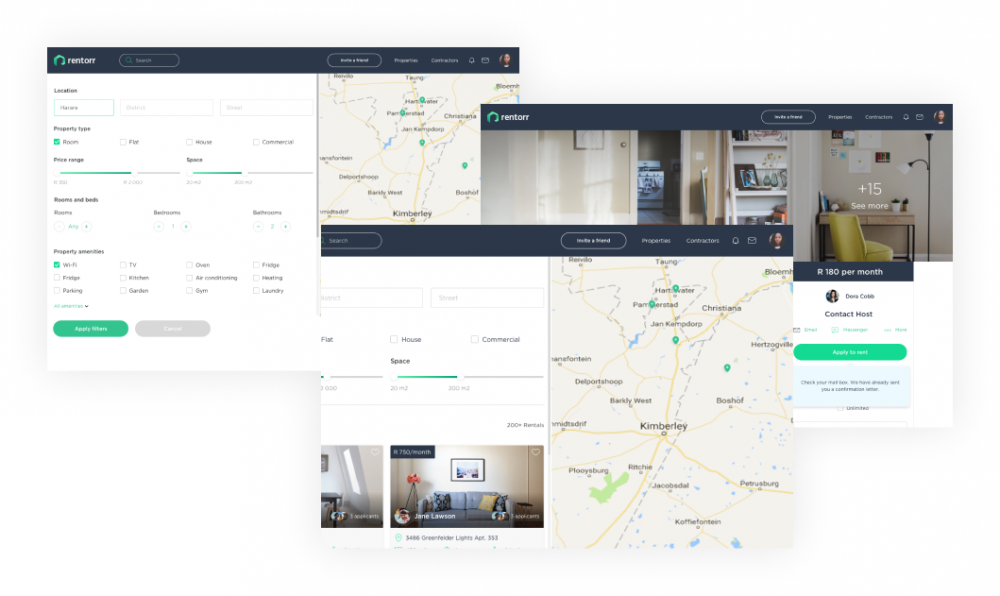This screenshot has width=1000, height=596.
Task: Open the profile avatar in the map listings window
Action: point(776,240)
